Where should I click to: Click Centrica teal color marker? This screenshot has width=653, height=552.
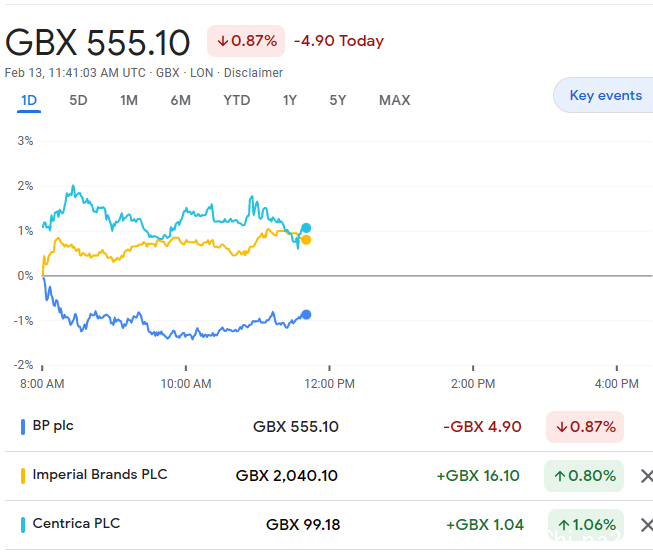point(23,525)
